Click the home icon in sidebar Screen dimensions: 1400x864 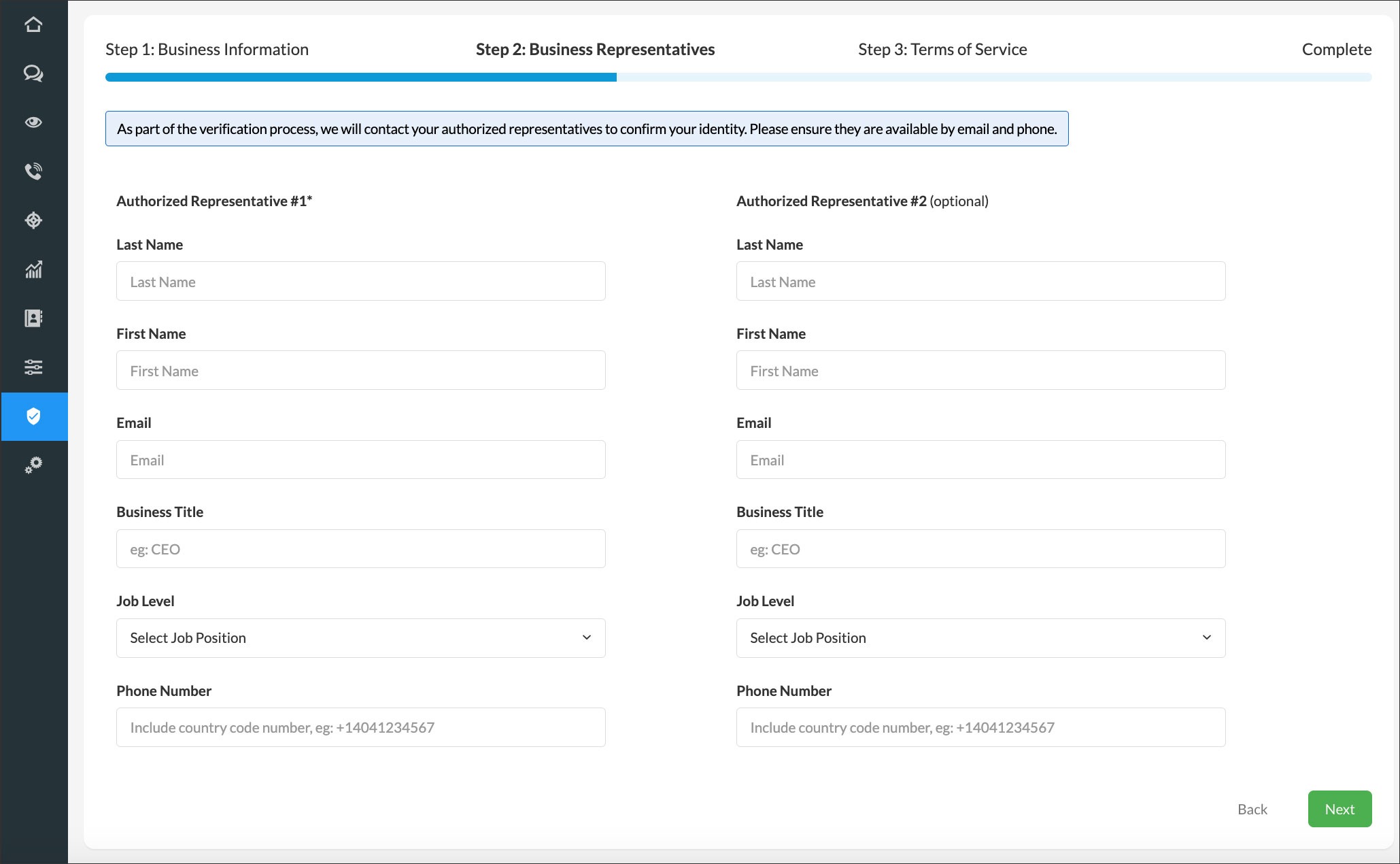33,24
